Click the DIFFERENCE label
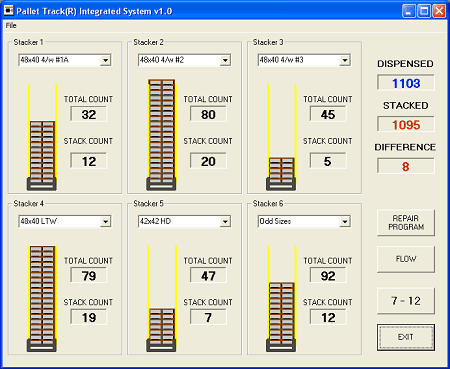This screenshot has height=369, width=450. 405,147
